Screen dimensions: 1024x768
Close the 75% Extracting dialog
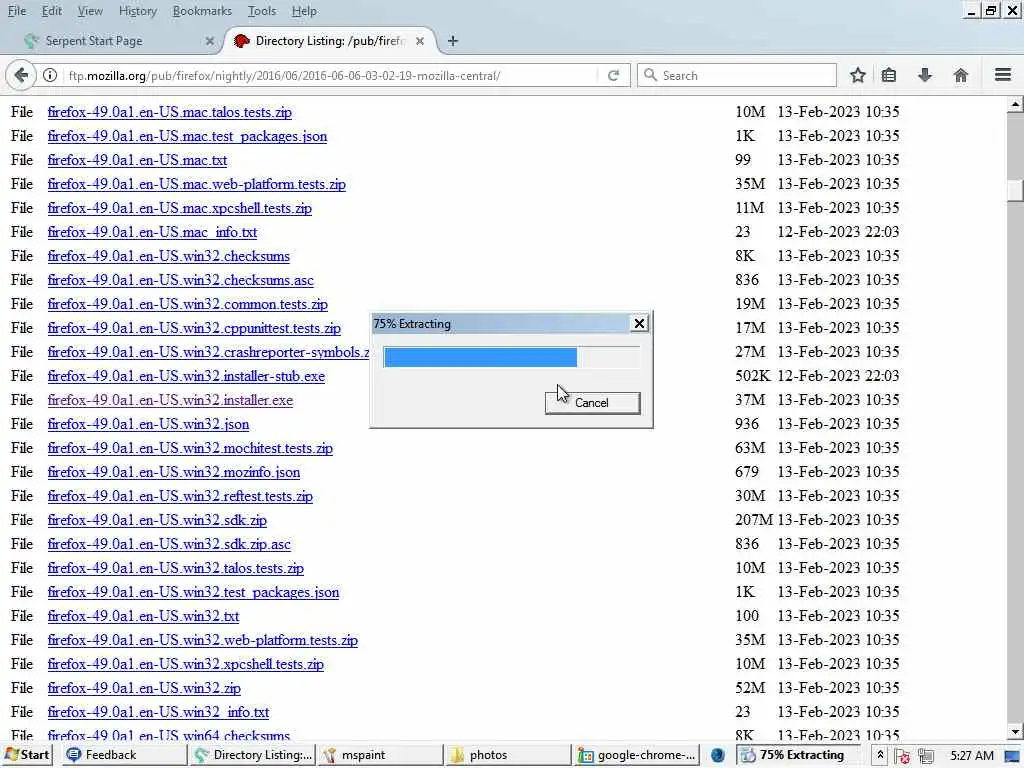point(639,323)
